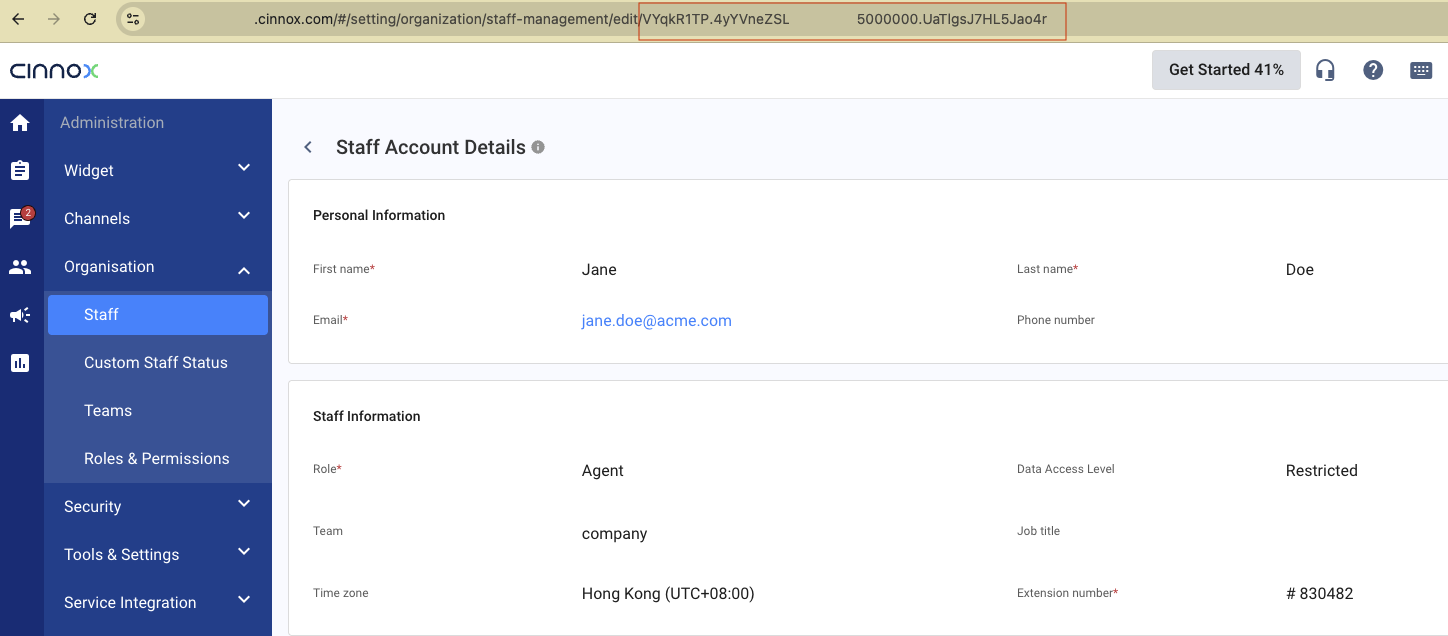Click the home icon in left rail
Image resolution: width=1448 pixels, height=636 pixels.
click(20, 123)
